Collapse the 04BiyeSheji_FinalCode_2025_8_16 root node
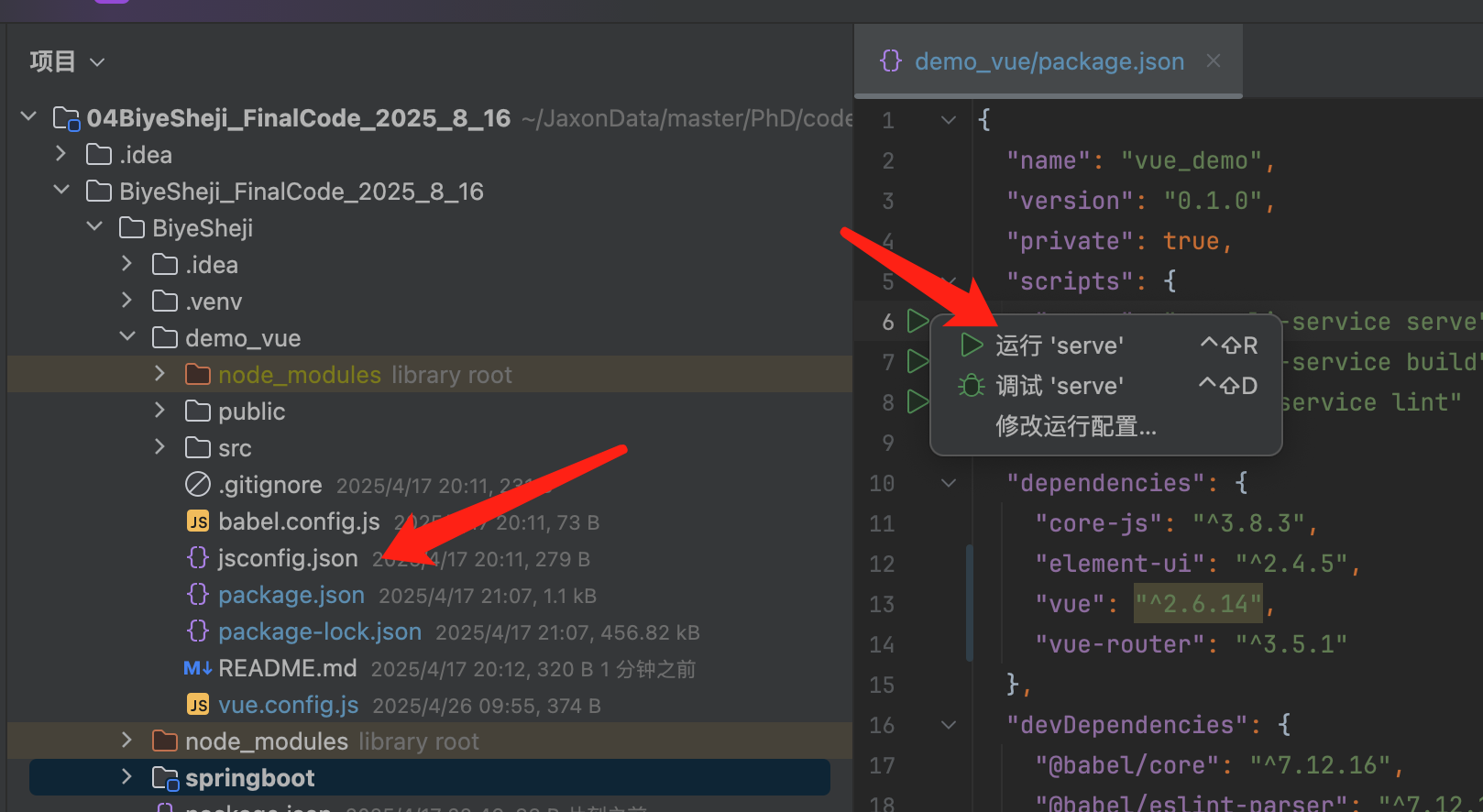1483x812 pixels. pos(28,117)
